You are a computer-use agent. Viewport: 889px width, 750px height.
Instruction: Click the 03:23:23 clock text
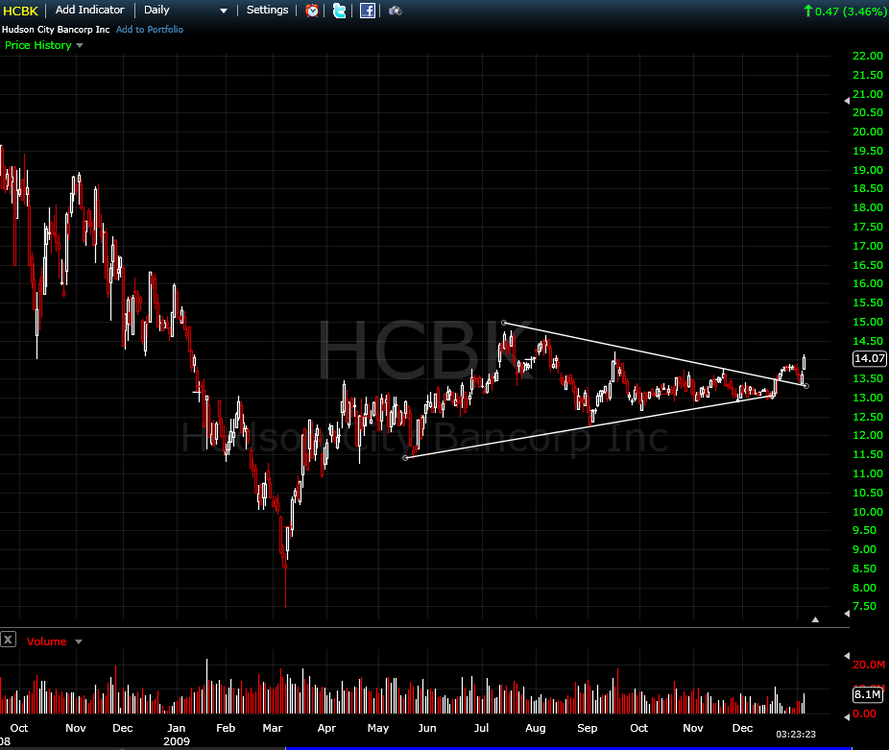(796, 735)
